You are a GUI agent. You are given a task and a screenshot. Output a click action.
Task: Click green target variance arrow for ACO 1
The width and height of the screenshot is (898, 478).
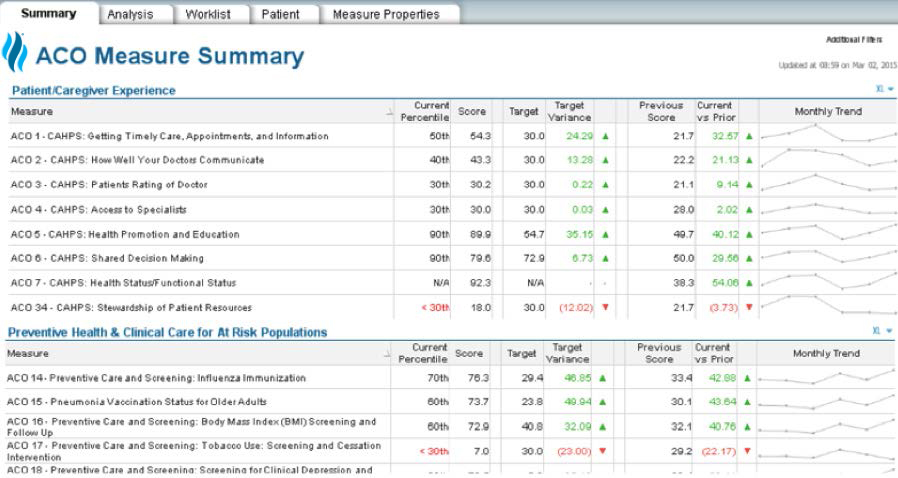pos(605,136)
